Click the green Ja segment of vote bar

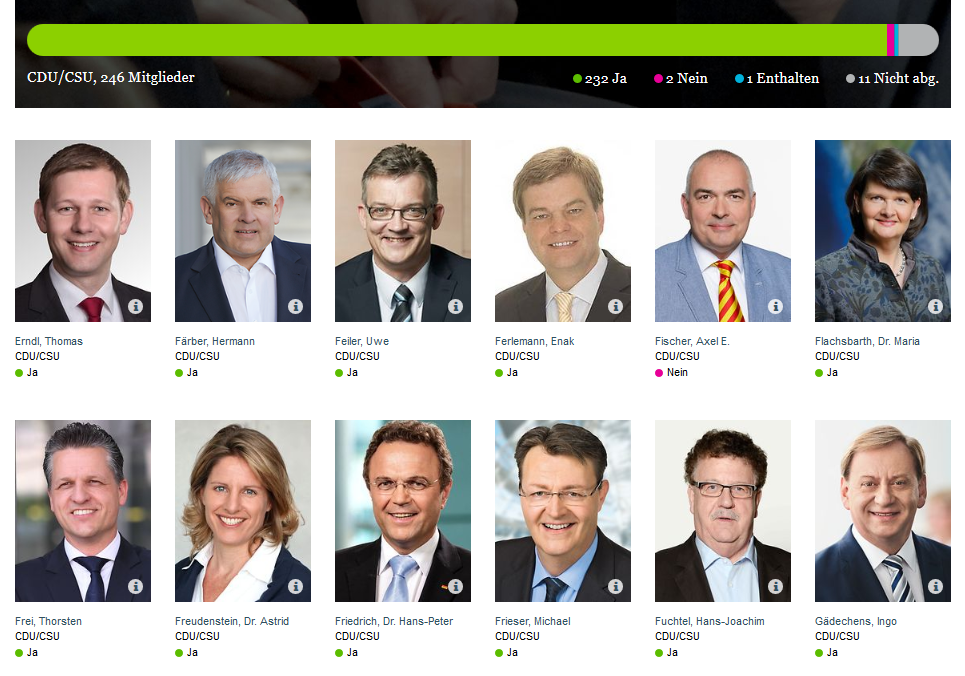coord(457,40)
